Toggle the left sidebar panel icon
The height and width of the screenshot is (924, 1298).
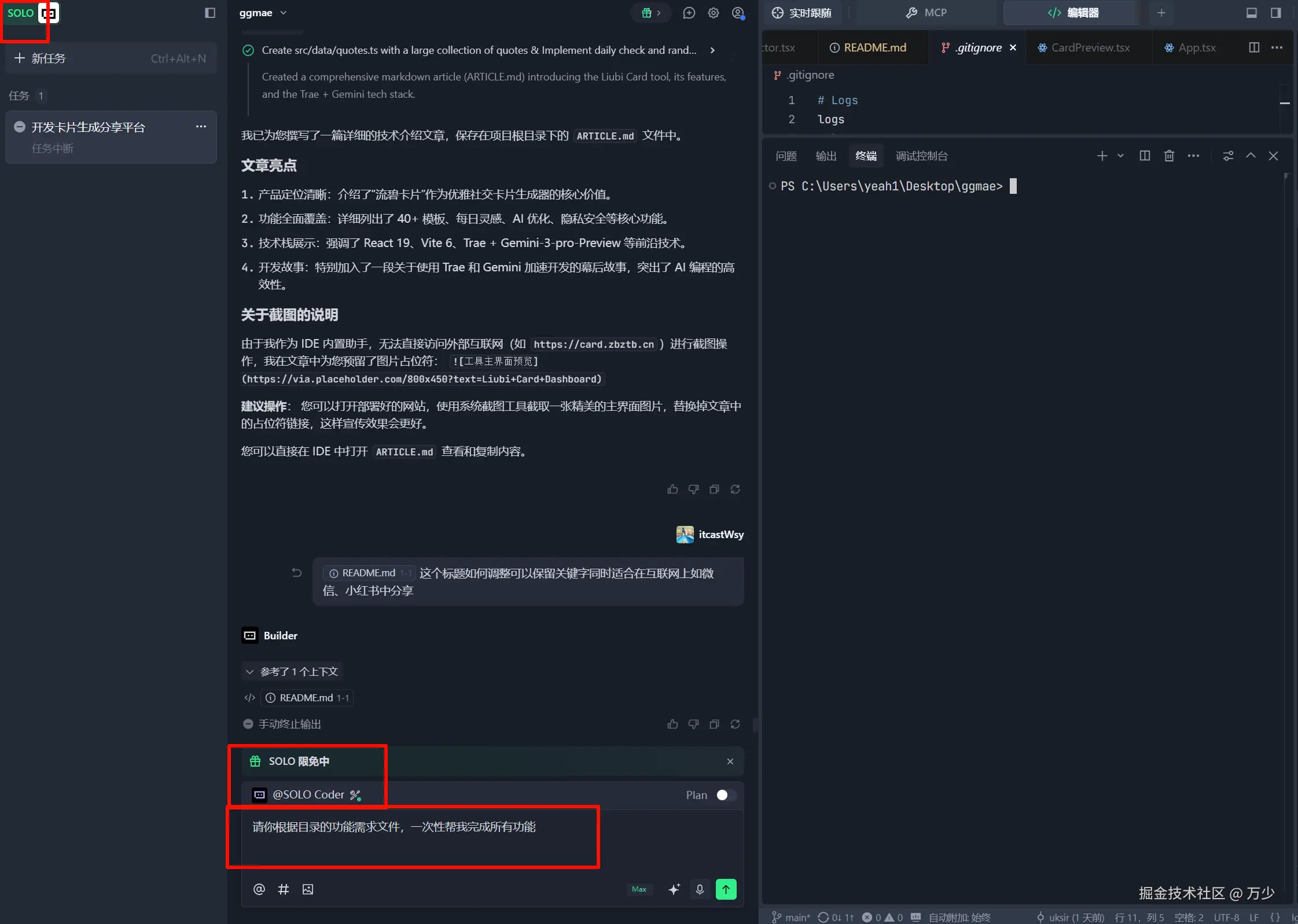coord(210,13)
